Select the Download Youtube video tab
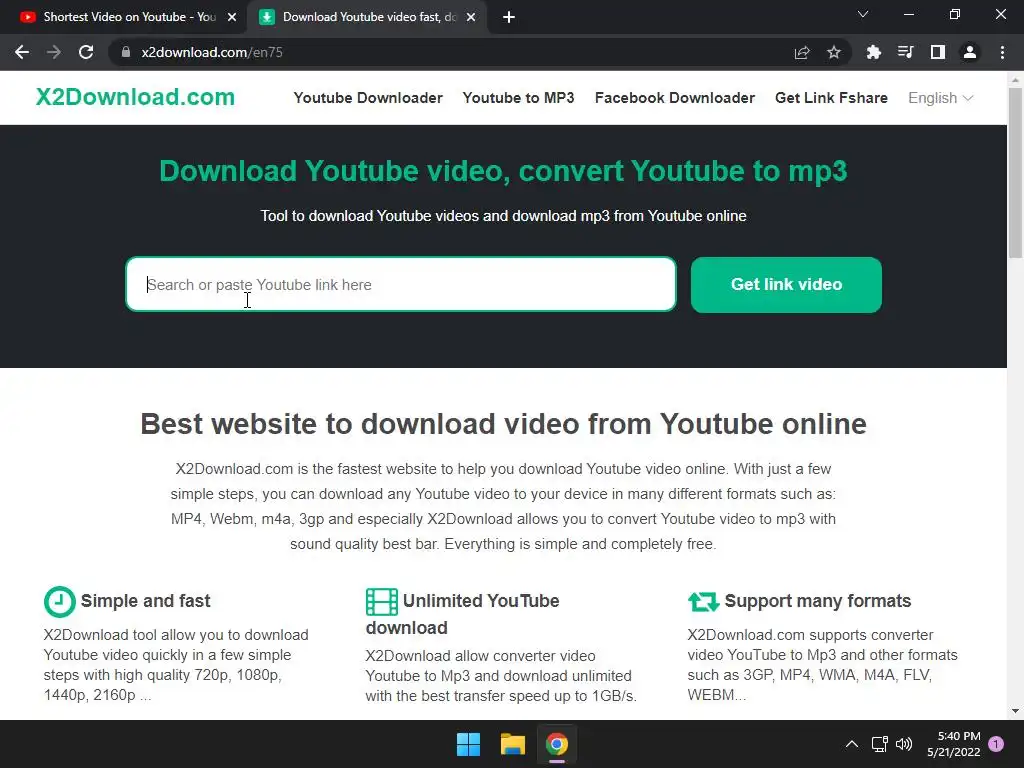This screenshot has width=1024, height=768. click(366, 17)
